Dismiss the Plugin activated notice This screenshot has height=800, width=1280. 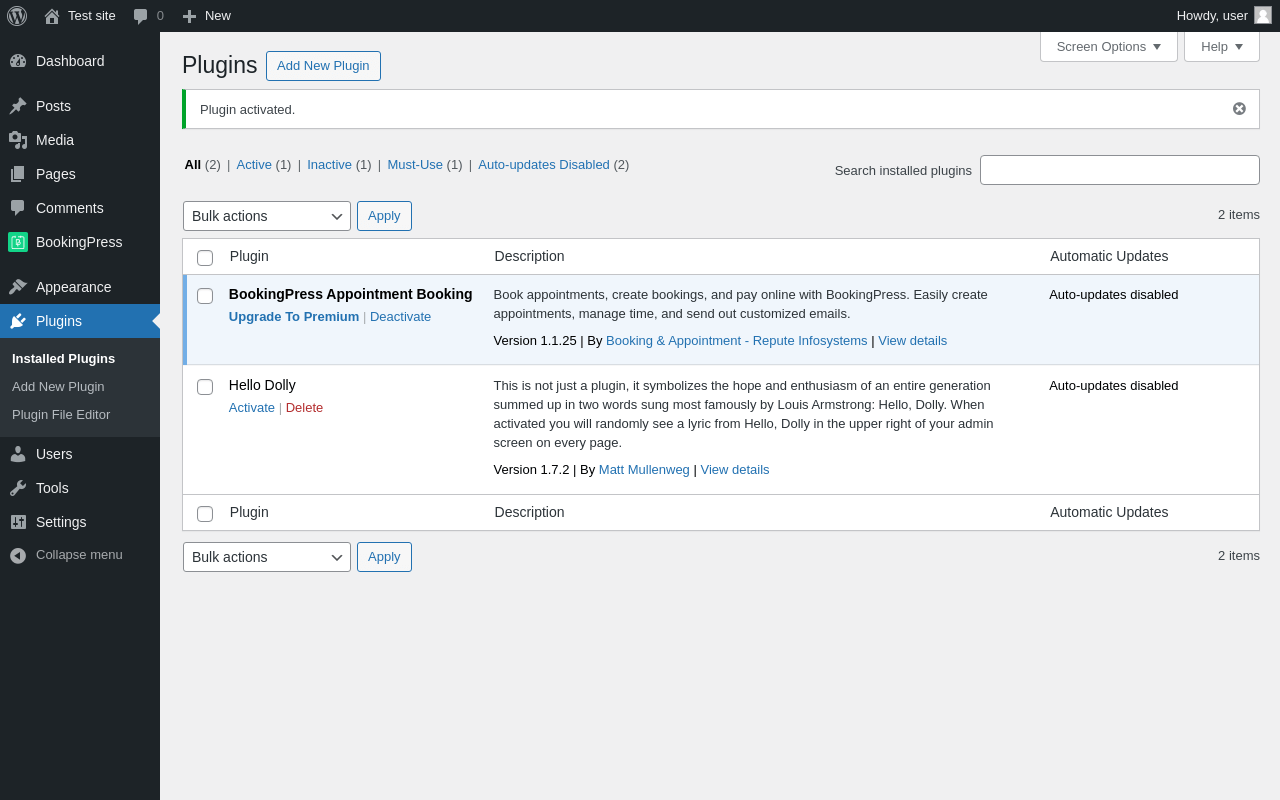click(x=1239, y=109)
